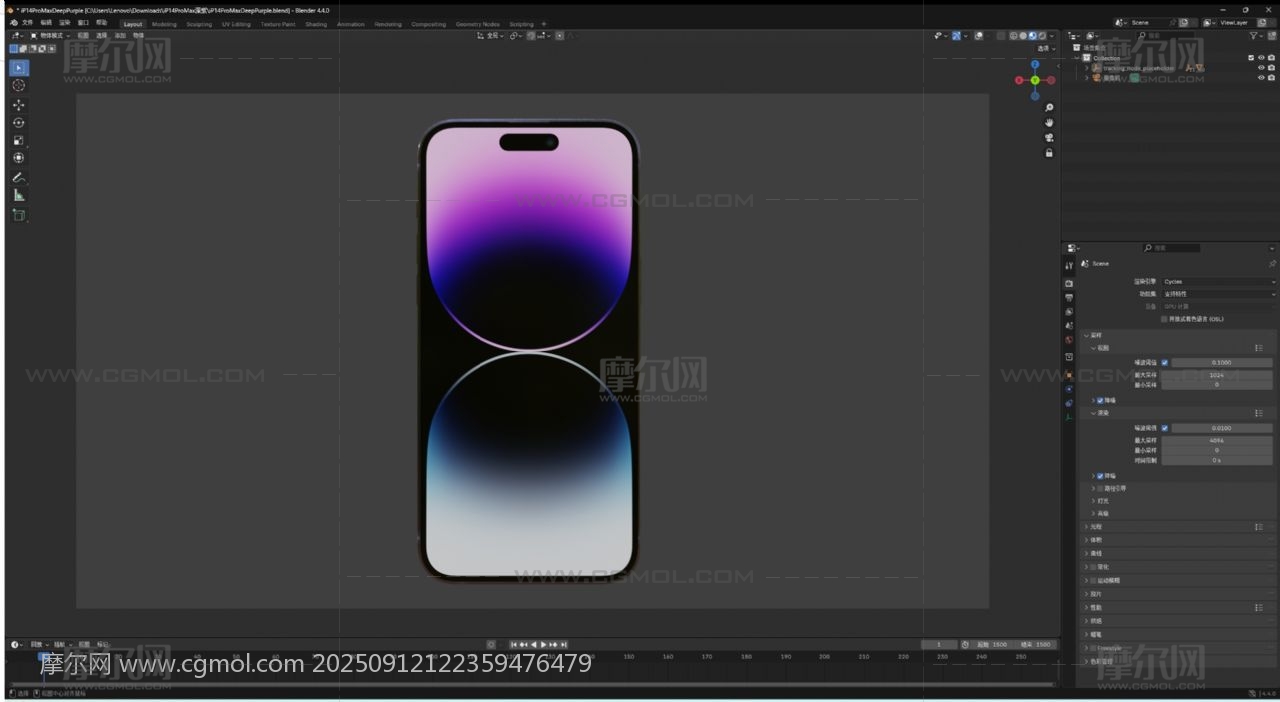Toggle 开放式着色语言 (OSL) checkbox
1280x702 pixels.
tap(1164, 319)
